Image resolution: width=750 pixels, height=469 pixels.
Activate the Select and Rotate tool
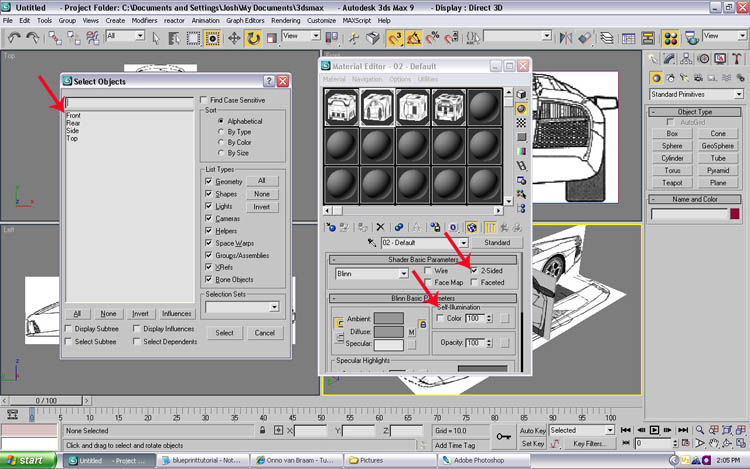point(254,37)
